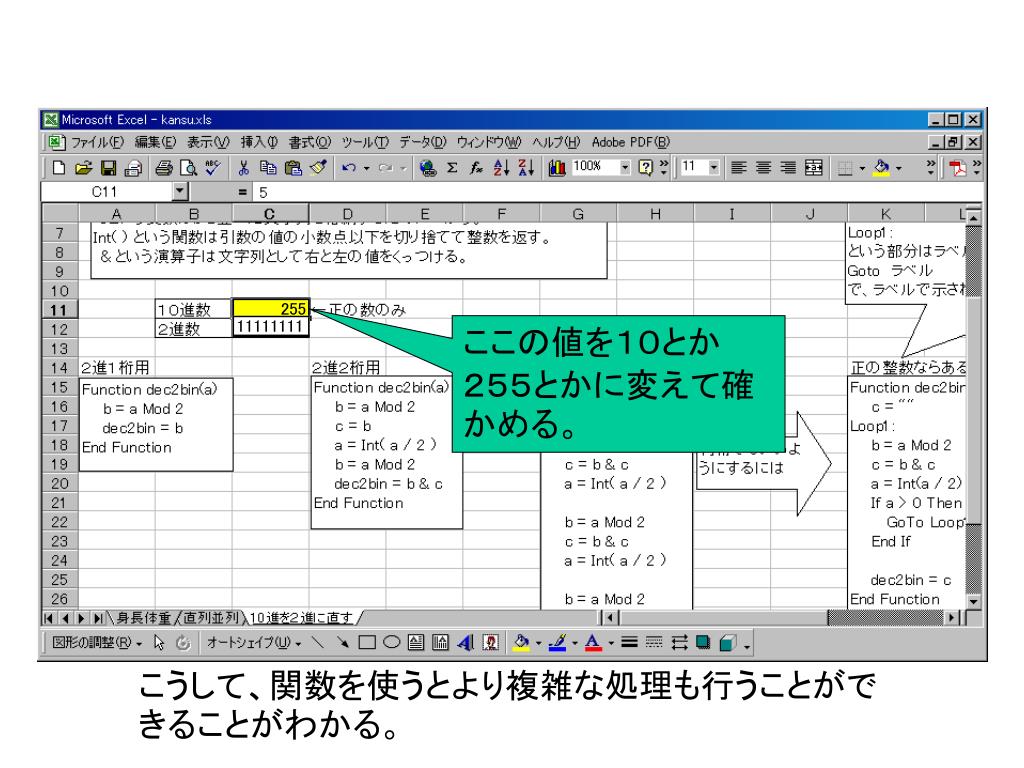
Task: Save the workbook with the floppy disk icon
Action: click(x=108, y=168)
